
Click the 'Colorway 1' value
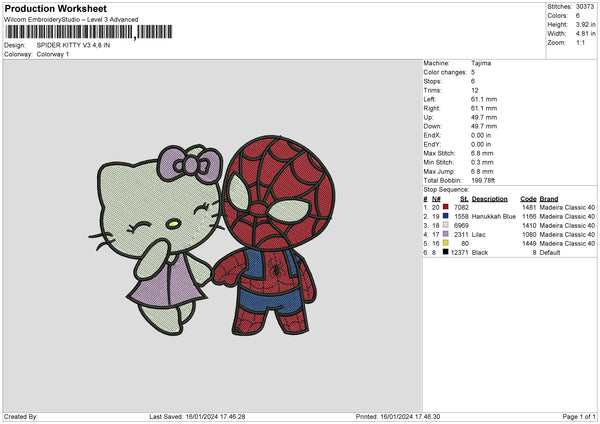click(53, 54)
